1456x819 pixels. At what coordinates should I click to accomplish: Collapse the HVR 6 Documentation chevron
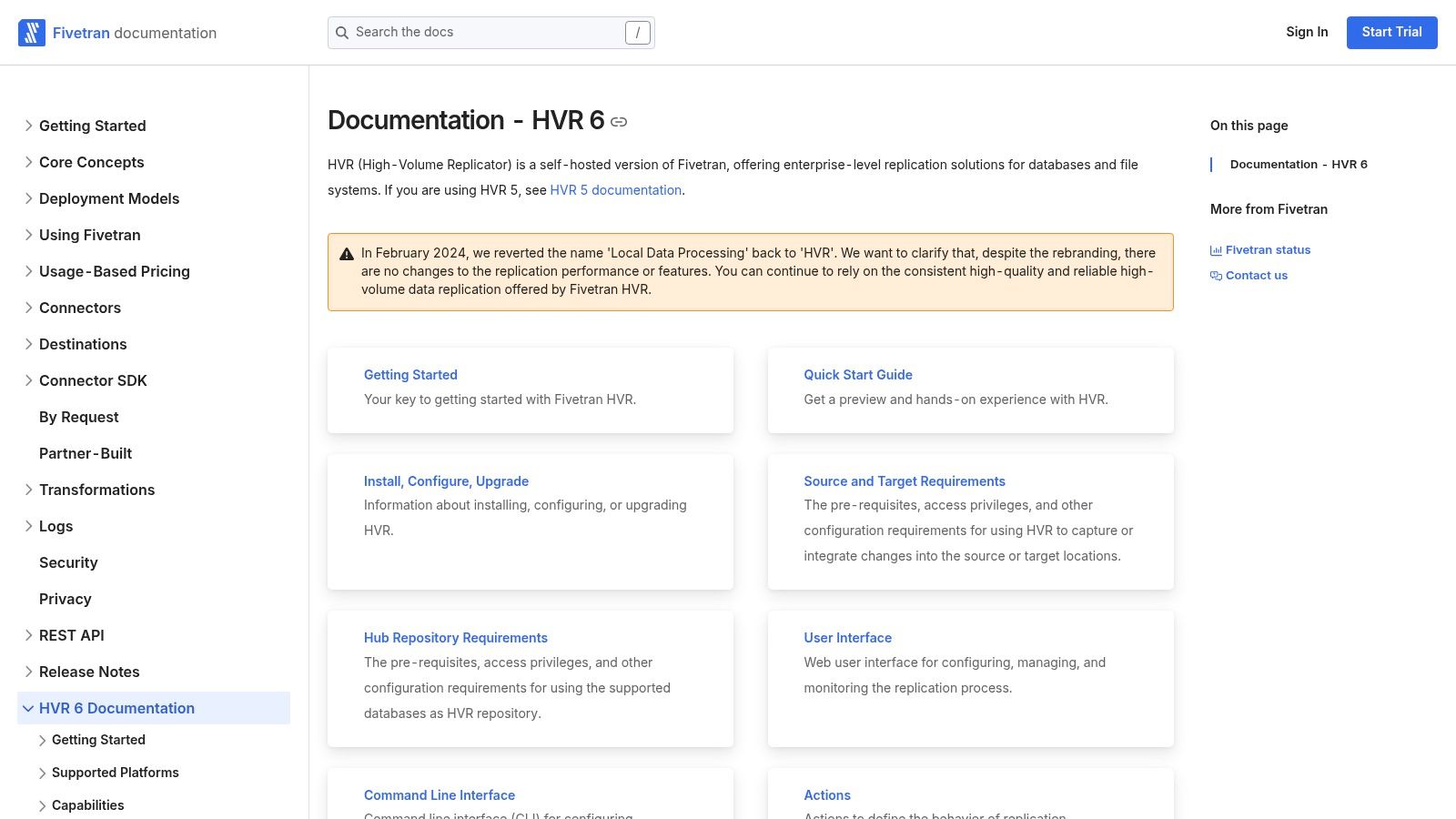28,708
